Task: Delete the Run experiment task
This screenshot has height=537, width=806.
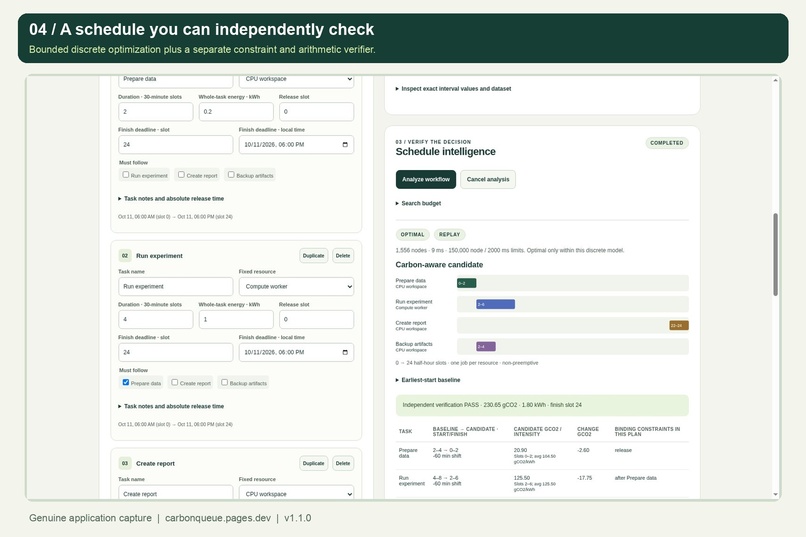Action: coord(343,255)
